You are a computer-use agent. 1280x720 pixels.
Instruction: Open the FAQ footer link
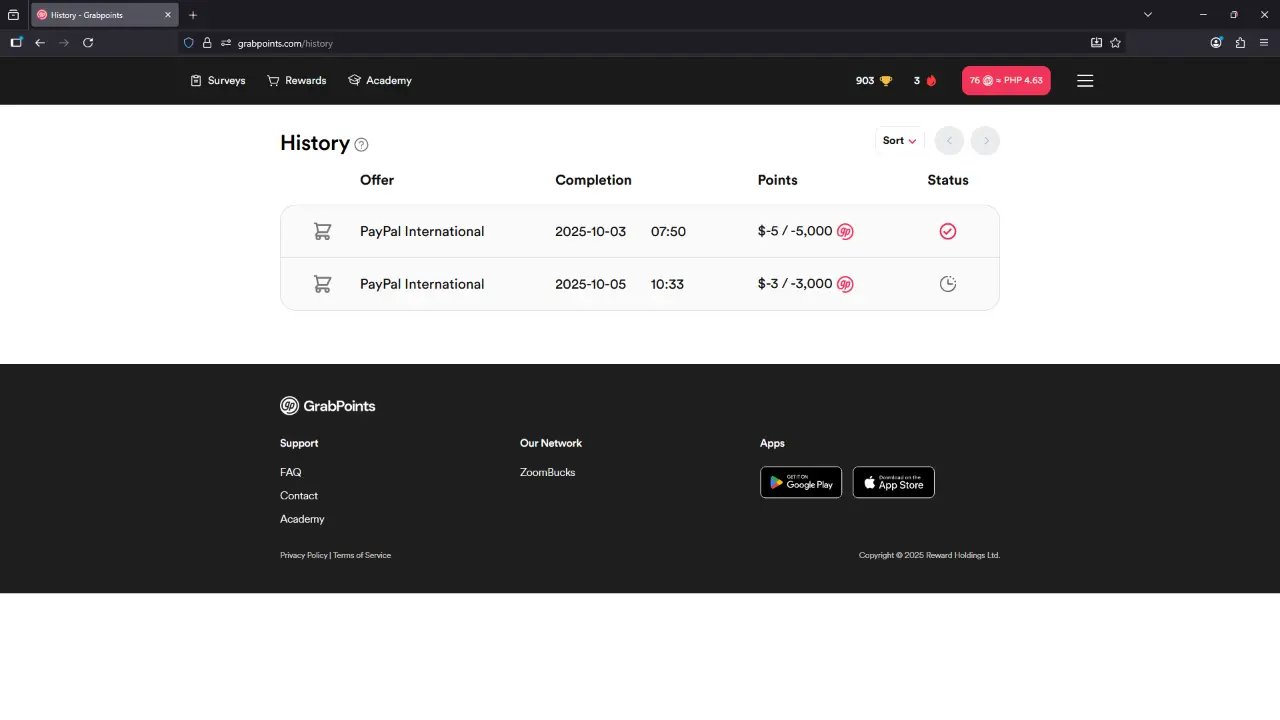(291, 472)
